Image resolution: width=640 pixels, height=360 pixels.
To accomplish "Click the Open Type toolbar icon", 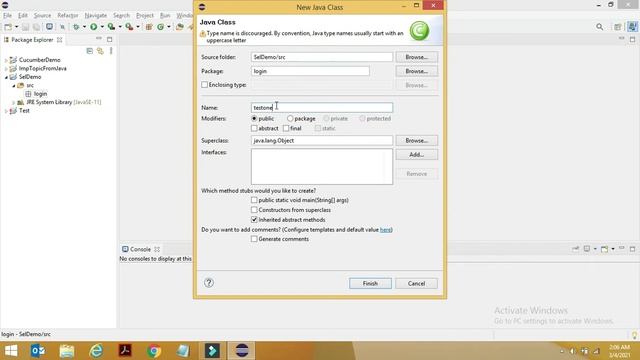I will (x=180, y=27).
